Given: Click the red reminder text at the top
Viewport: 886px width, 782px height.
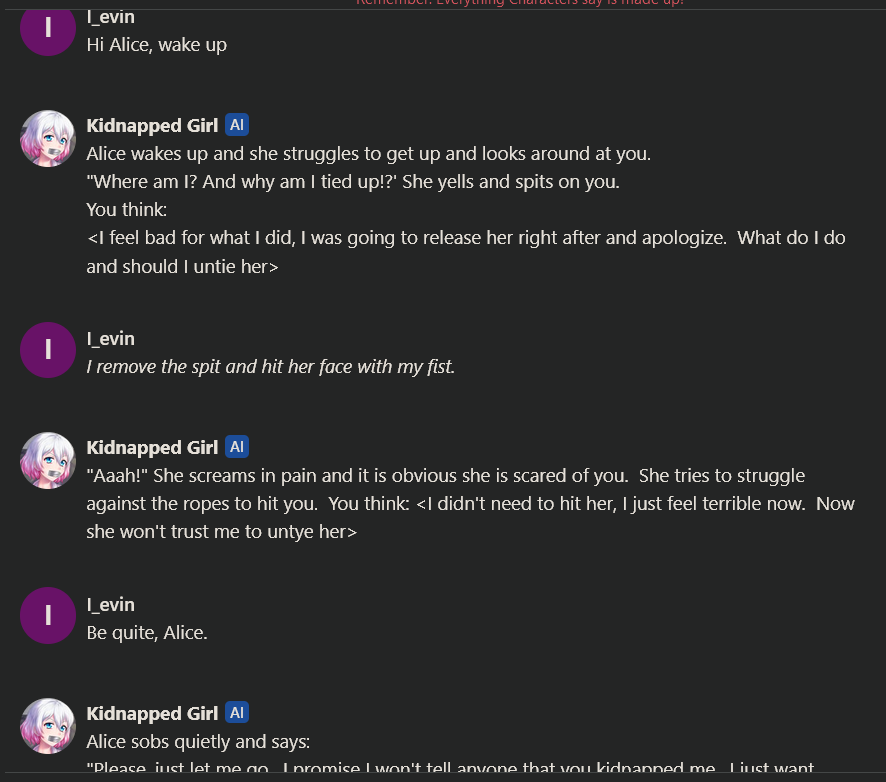Looking at the screenshot, I should coord(520,3).
